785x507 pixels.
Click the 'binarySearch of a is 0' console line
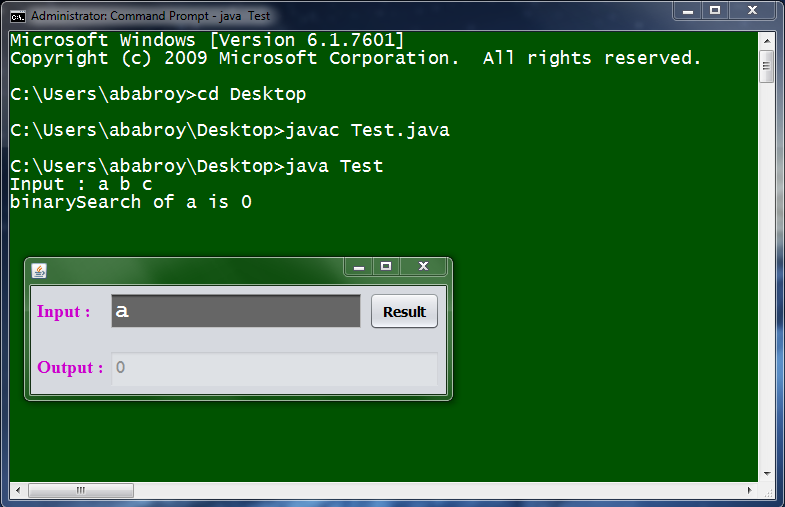(x=131, y=202)
